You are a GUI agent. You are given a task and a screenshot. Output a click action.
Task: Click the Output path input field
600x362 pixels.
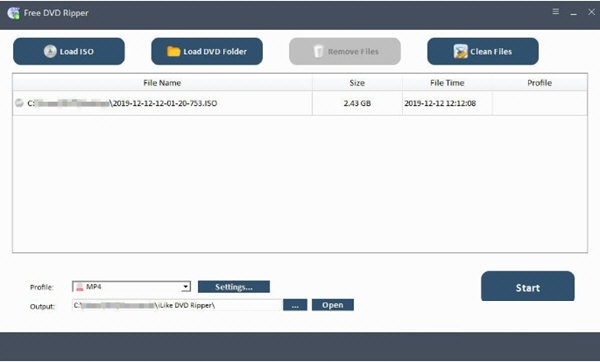click(177, 305)
